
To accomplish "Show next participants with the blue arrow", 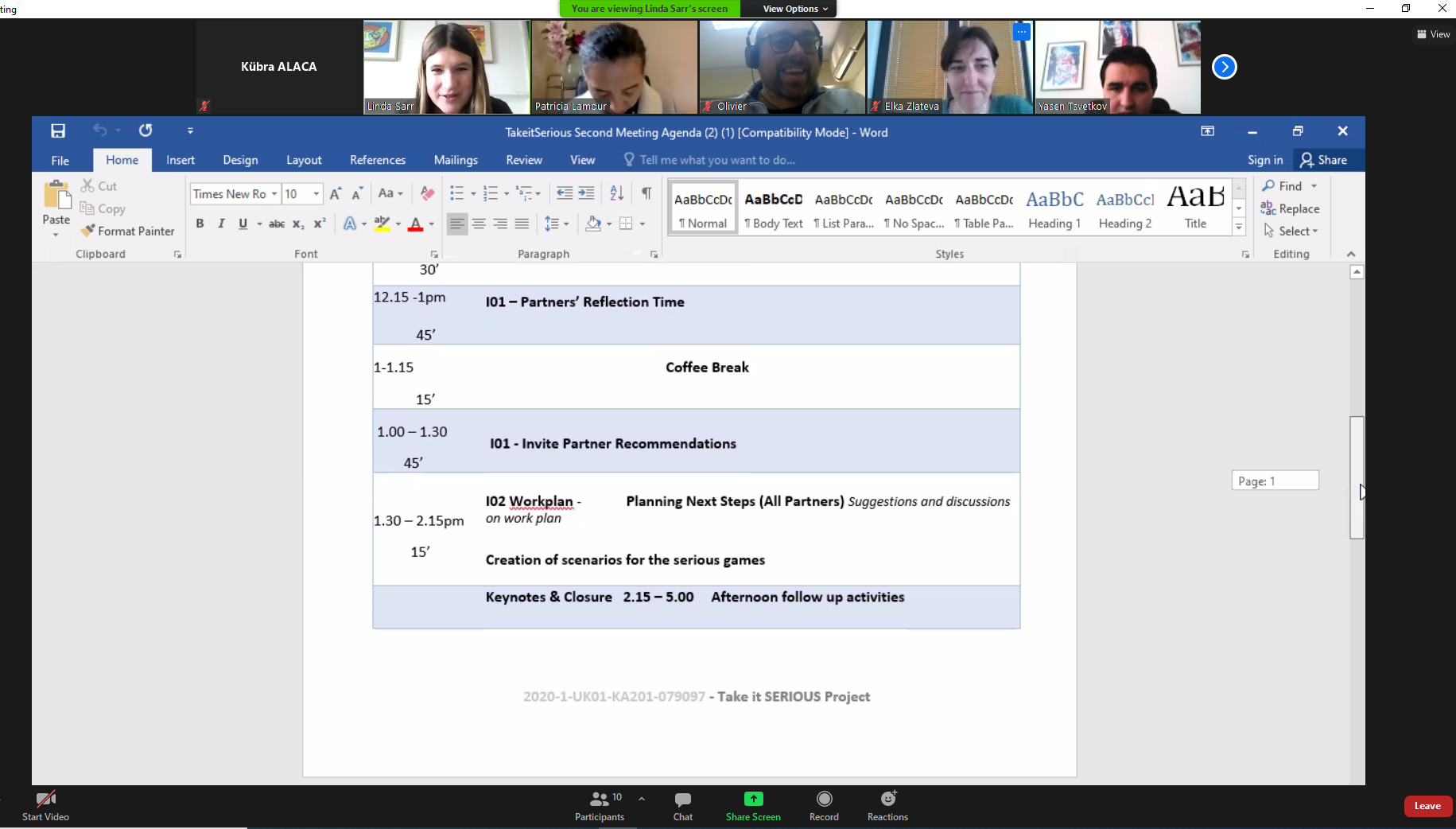I will coord(1224,67).
